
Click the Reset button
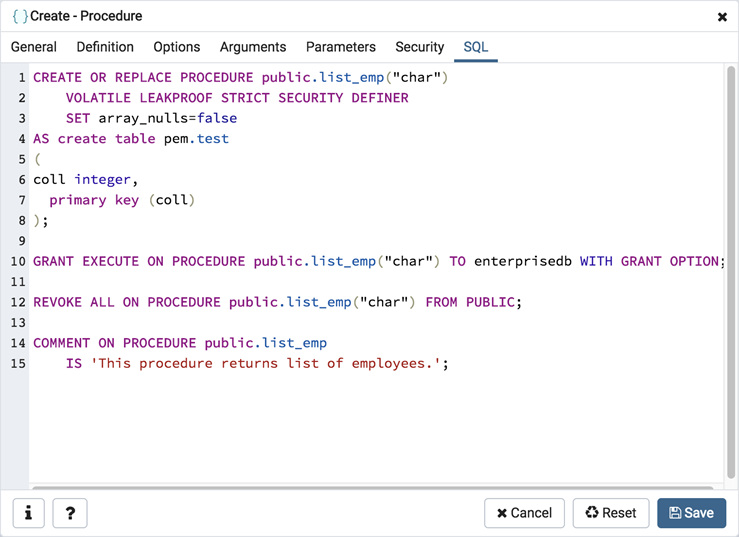(611, 513)
